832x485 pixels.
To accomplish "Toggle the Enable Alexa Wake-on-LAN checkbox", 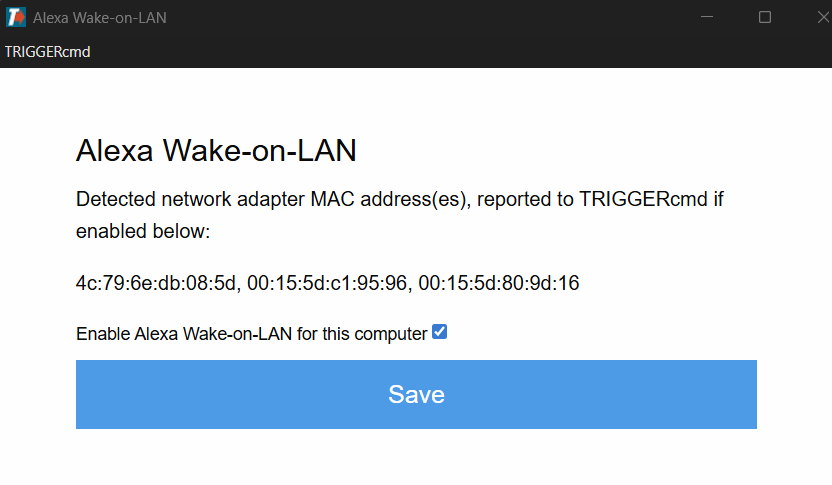I will point(439,332).
